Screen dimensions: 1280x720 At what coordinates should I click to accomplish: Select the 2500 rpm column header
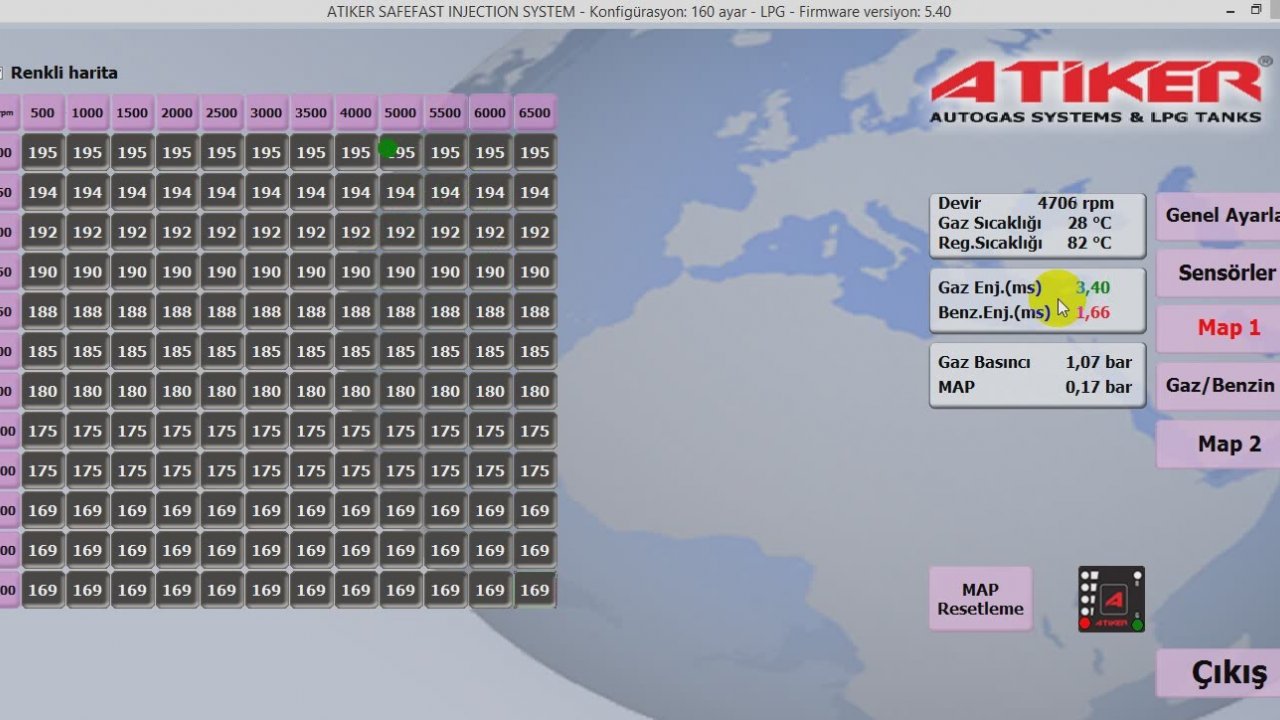click(222, 113)
